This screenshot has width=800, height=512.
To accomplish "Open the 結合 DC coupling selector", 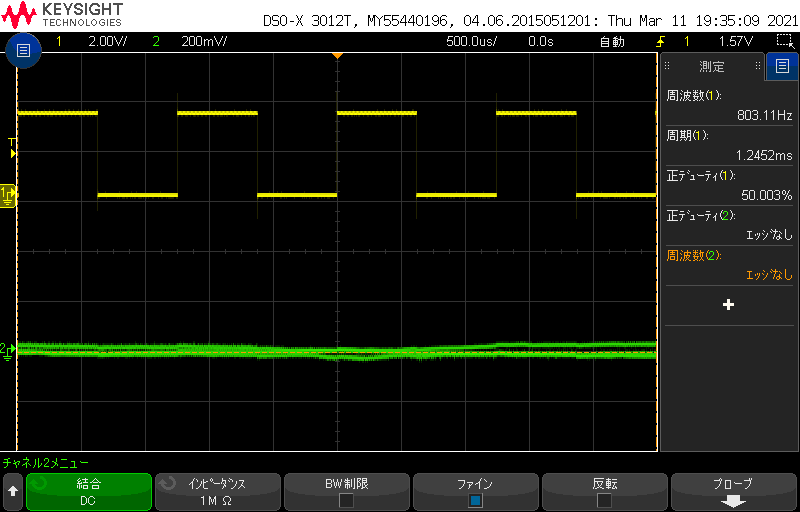I will [x=88, y=492].
